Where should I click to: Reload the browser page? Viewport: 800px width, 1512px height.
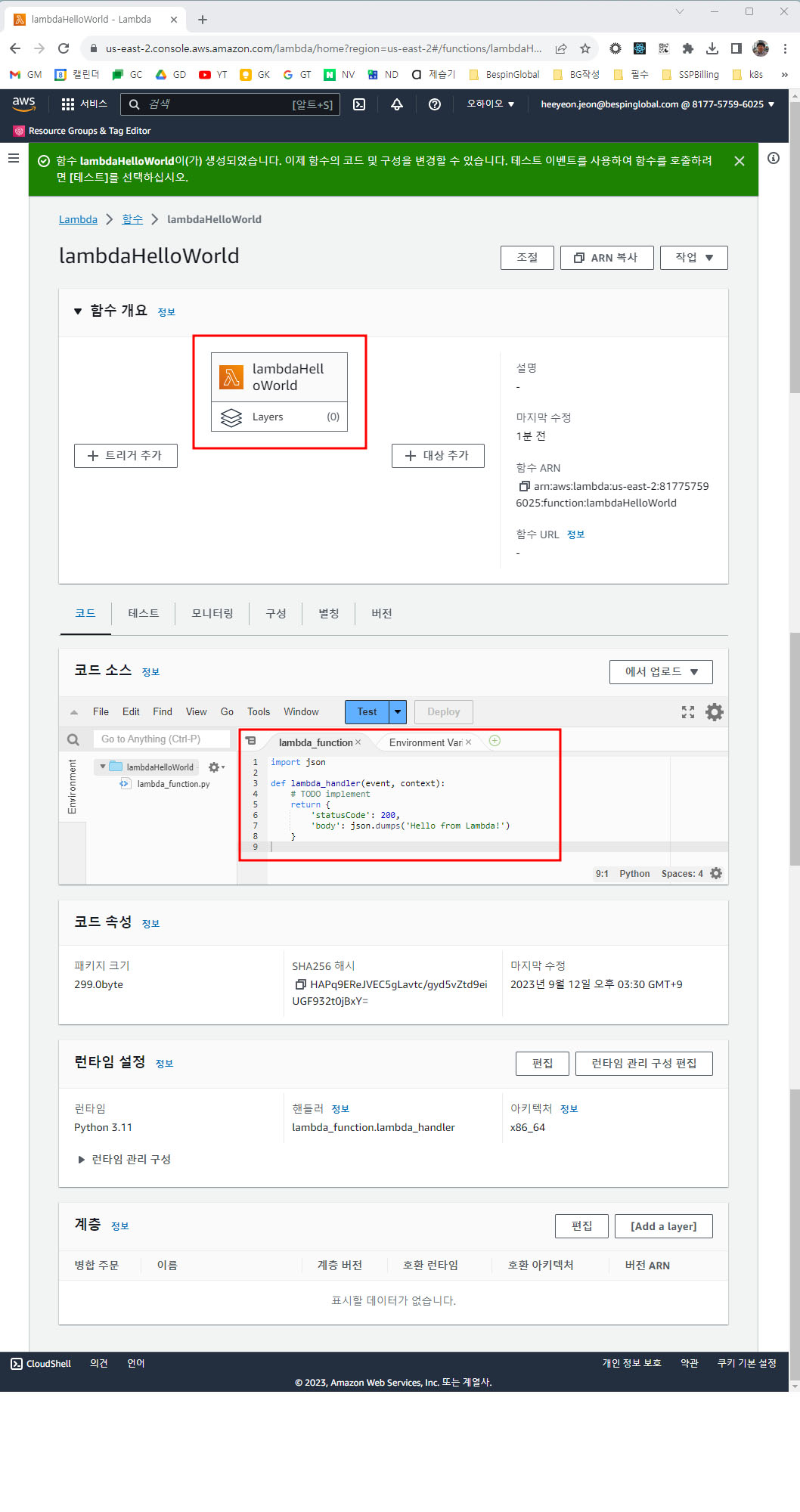pos(64,48)
